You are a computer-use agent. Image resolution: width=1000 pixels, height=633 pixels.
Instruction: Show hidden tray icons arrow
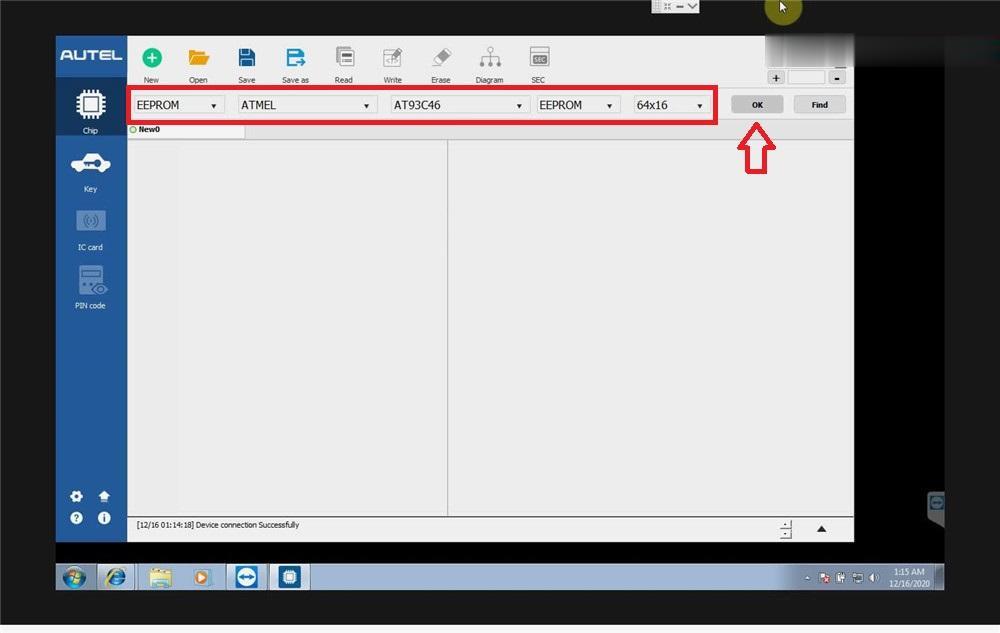[807, 578]
